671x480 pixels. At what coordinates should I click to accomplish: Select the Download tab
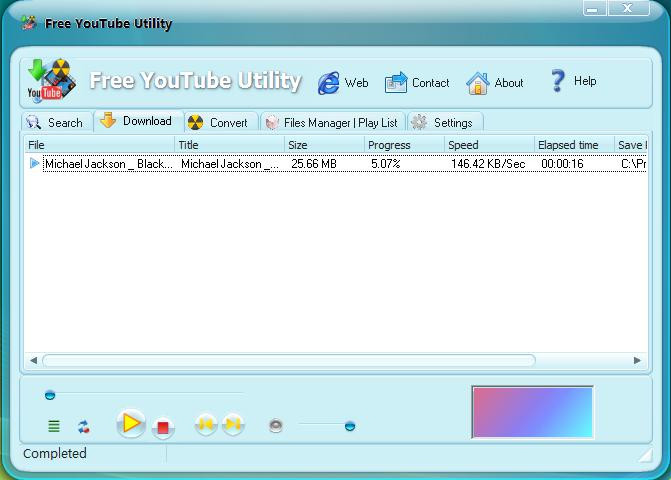[x=138, y=121]
